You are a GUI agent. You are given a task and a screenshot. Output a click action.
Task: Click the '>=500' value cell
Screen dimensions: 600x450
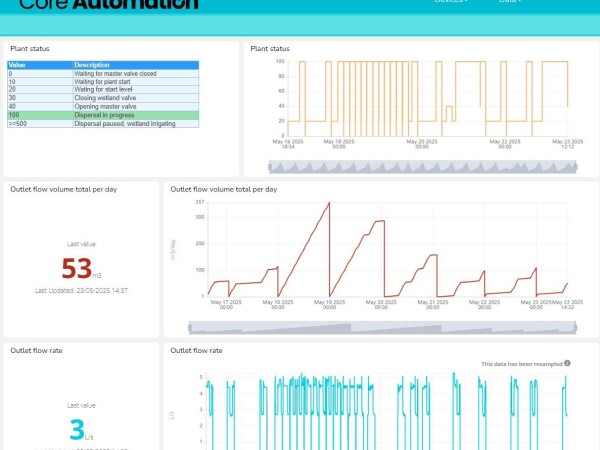[x=40, y=124]
